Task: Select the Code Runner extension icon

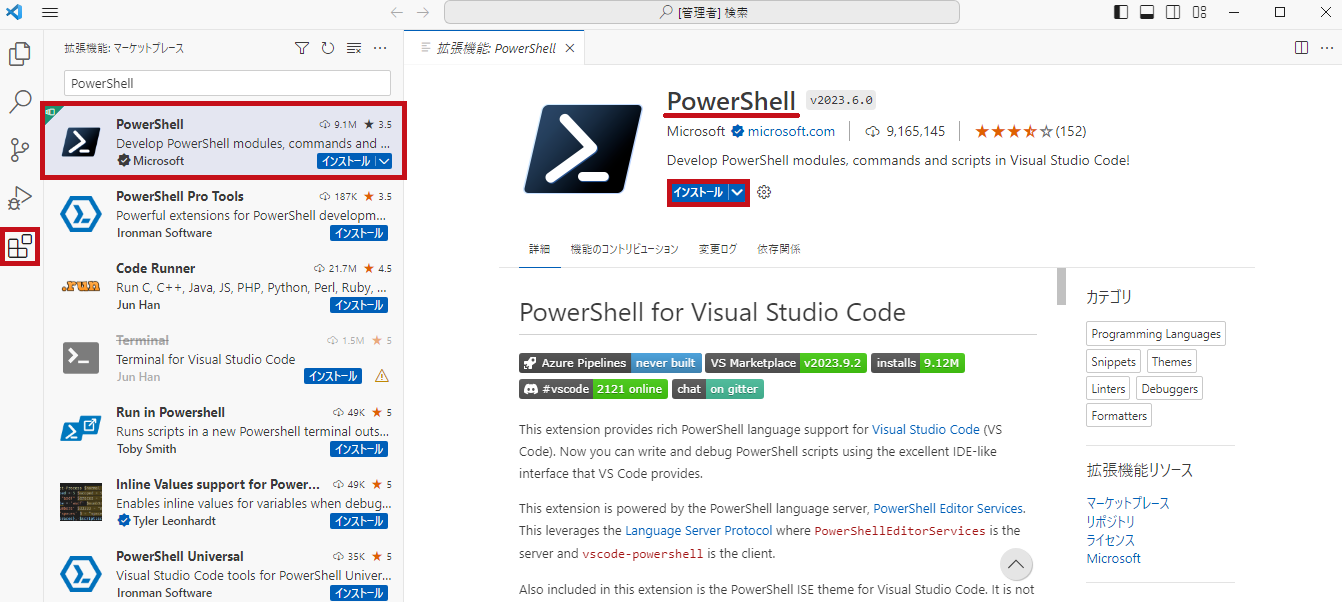Action: pos(81,286)
